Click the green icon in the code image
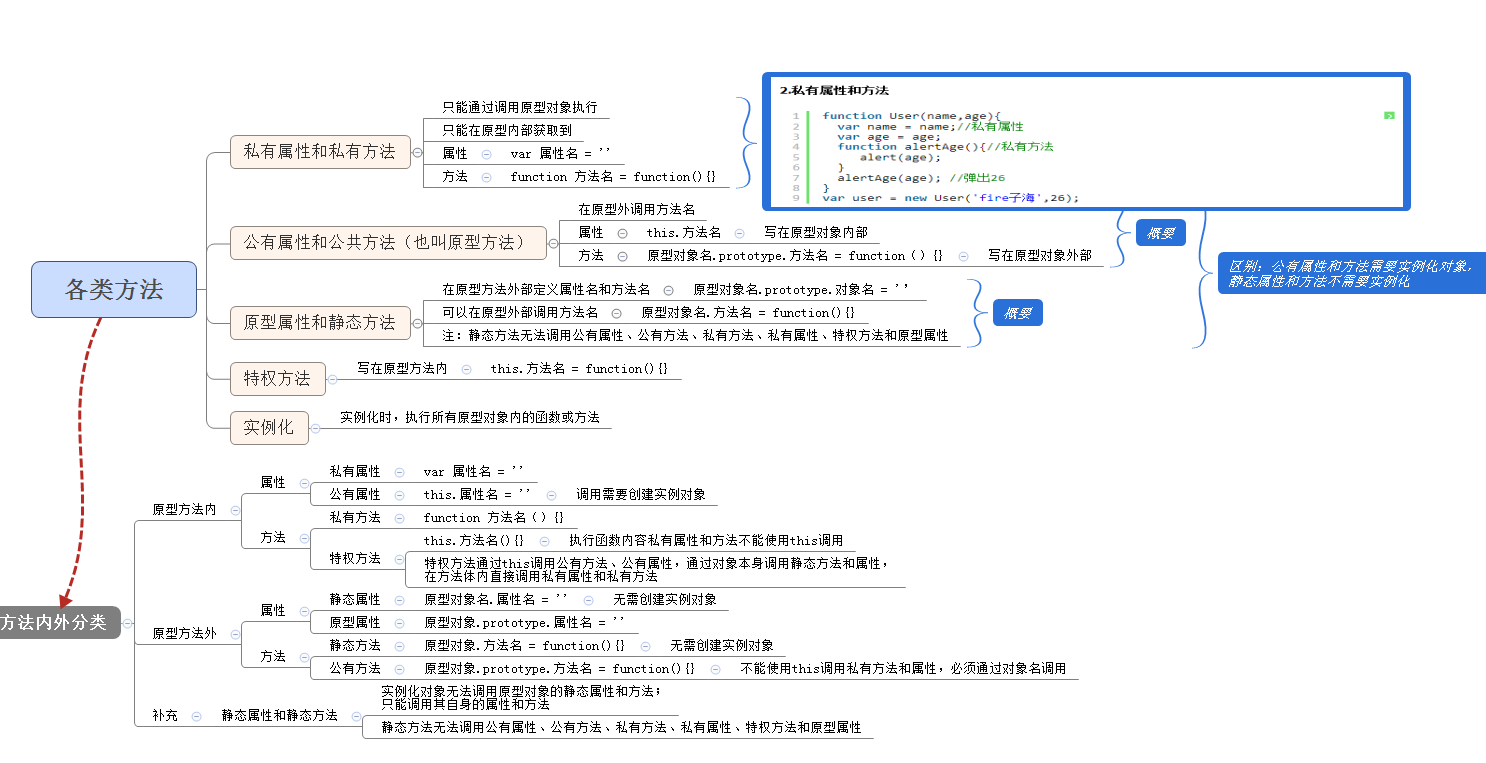 pyautogui.click(x=1389, y=116)
